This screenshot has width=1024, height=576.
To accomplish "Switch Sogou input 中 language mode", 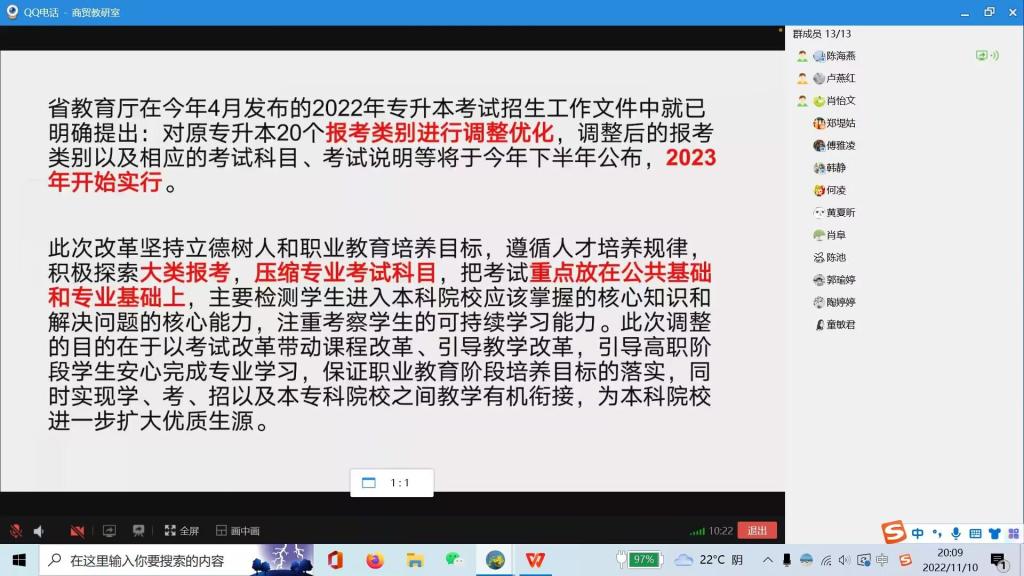I will pyautogui.click(x=918, y=533).
